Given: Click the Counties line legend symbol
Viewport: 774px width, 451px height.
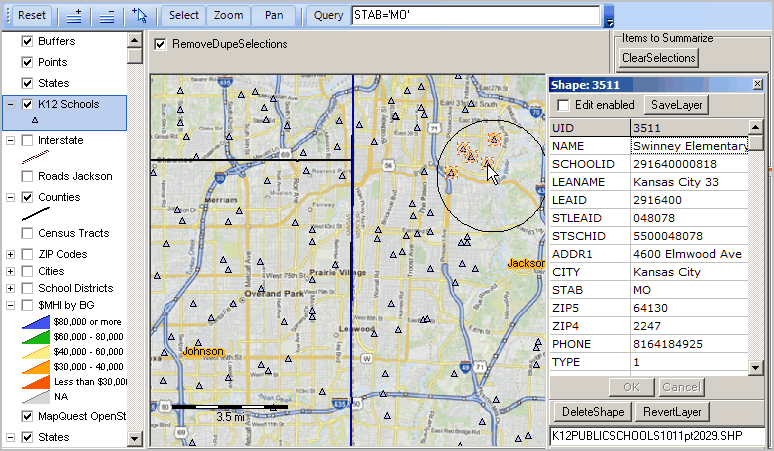Looking at the screenshot, I should [36, 214].
